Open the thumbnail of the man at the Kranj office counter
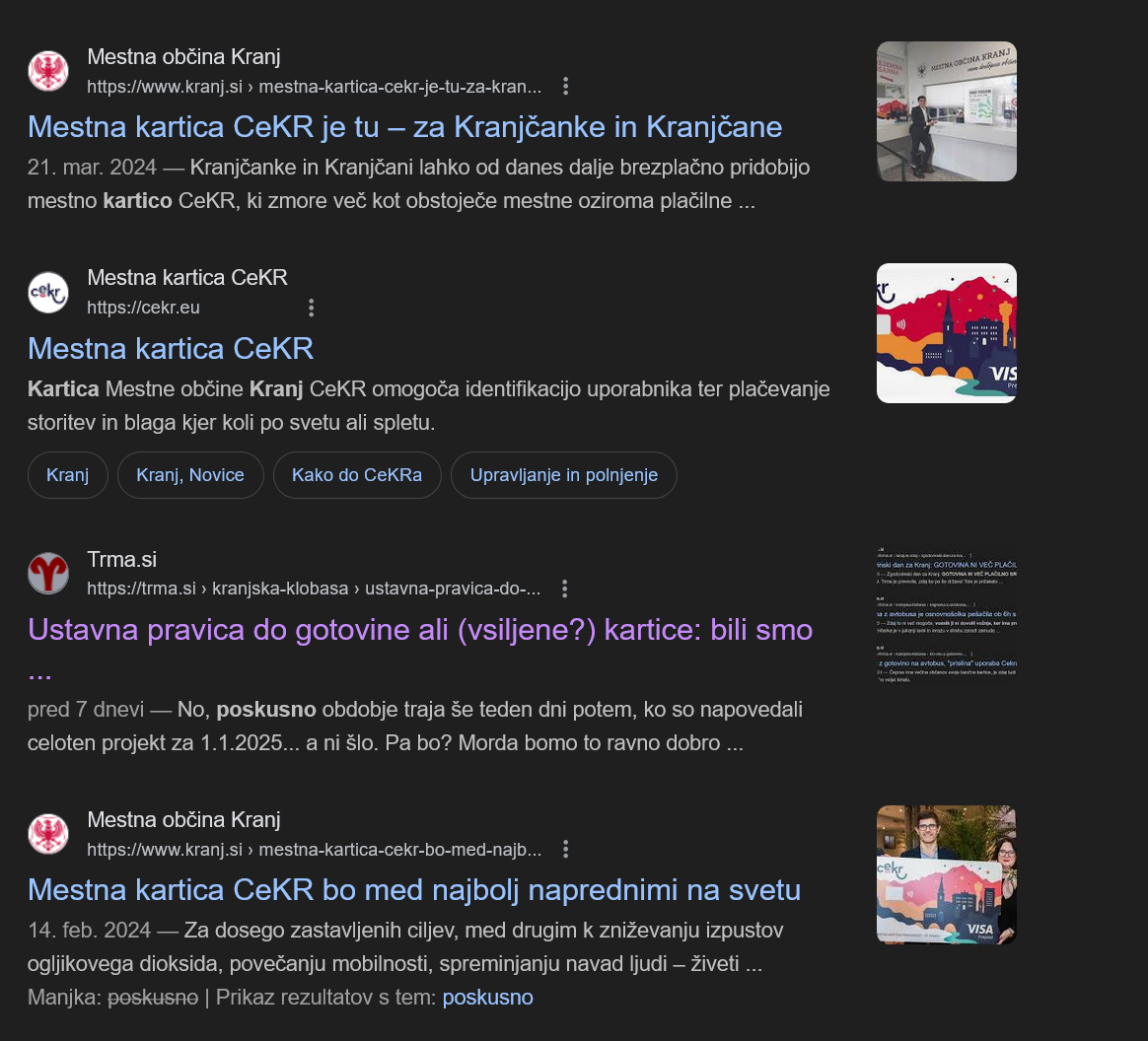This screenshot has width=1148, height=1041. 947,111
